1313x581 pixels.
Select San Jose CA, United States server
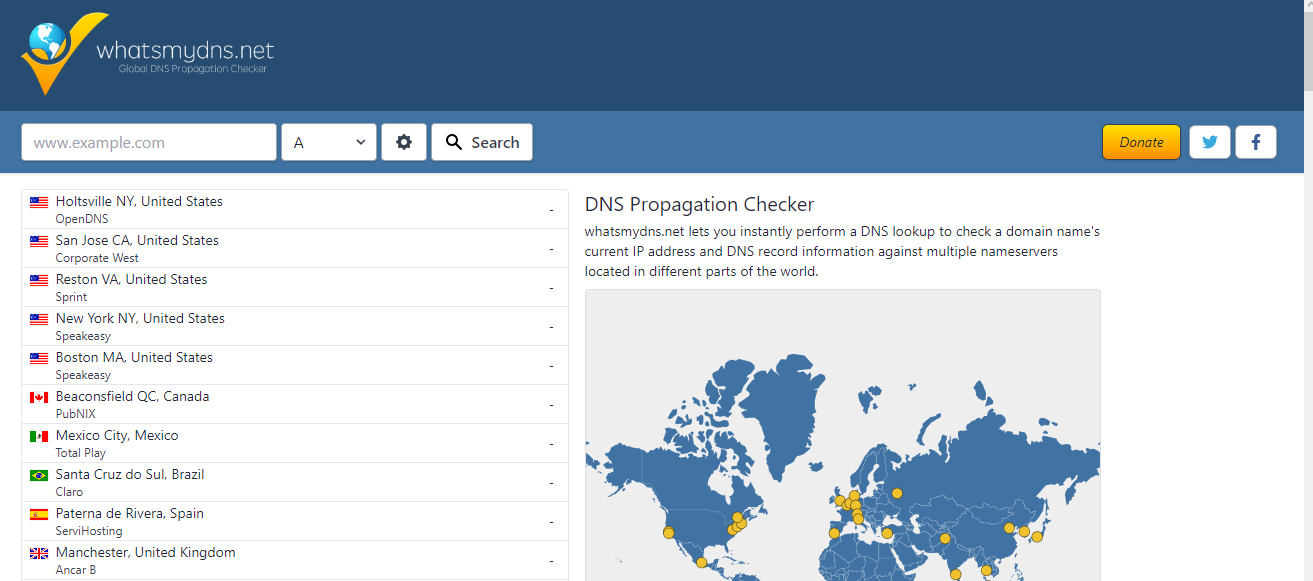295,248
